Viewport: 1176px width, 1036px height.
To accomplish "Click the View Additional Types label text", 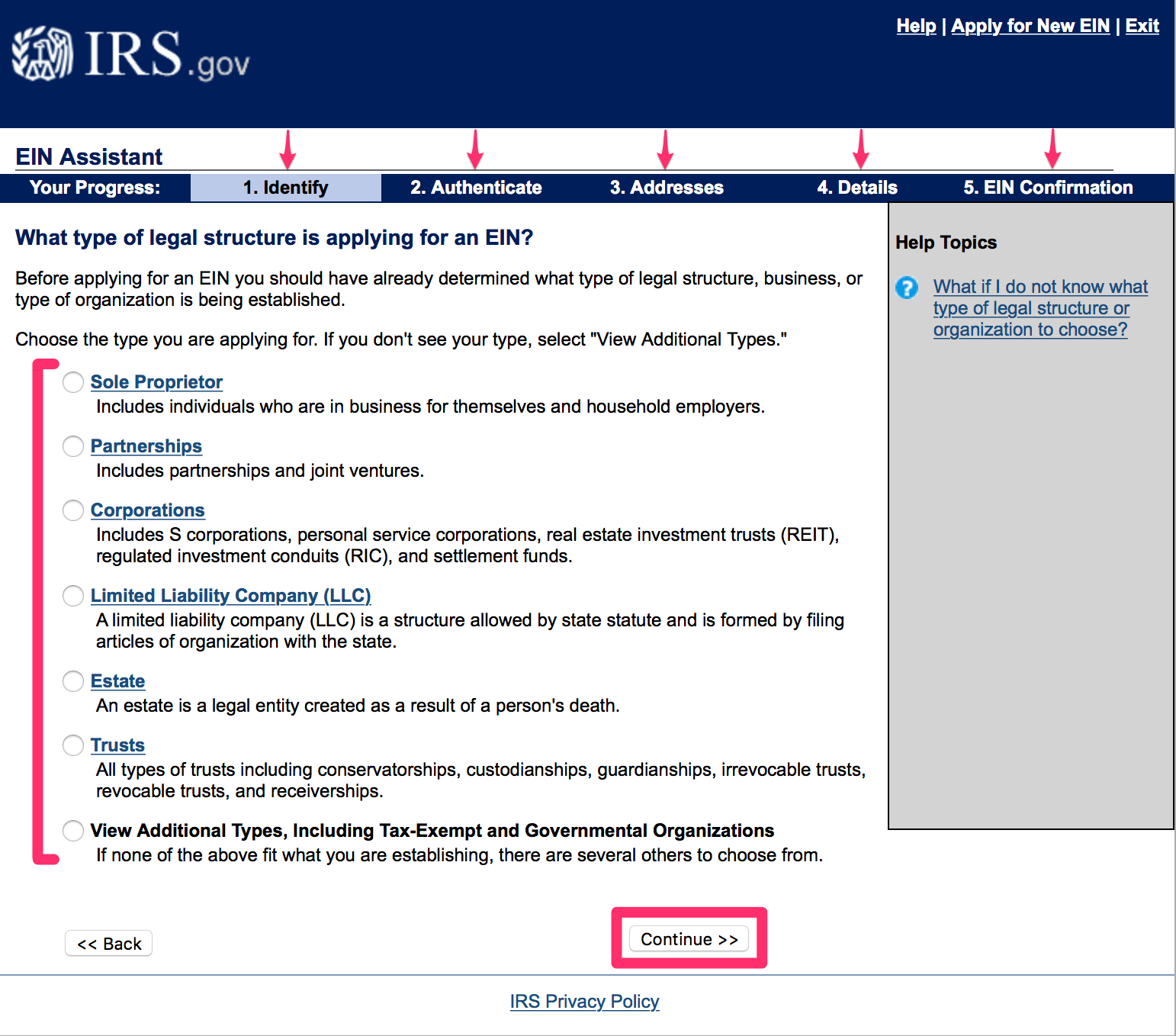I will pyautogui.click(x=432, y=831).
